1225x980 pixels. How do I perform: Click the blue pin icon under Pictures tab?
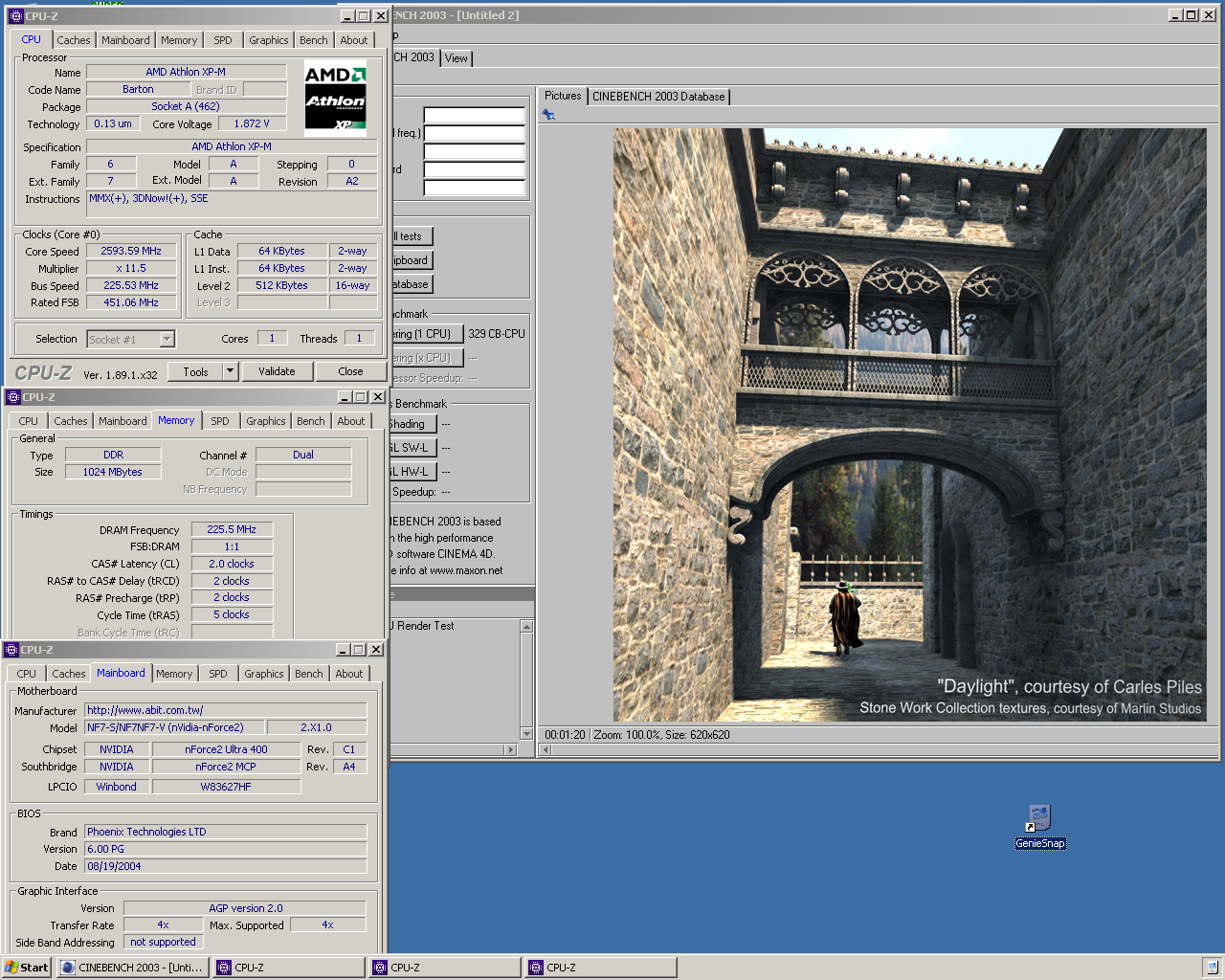click(x=548, y=115)
